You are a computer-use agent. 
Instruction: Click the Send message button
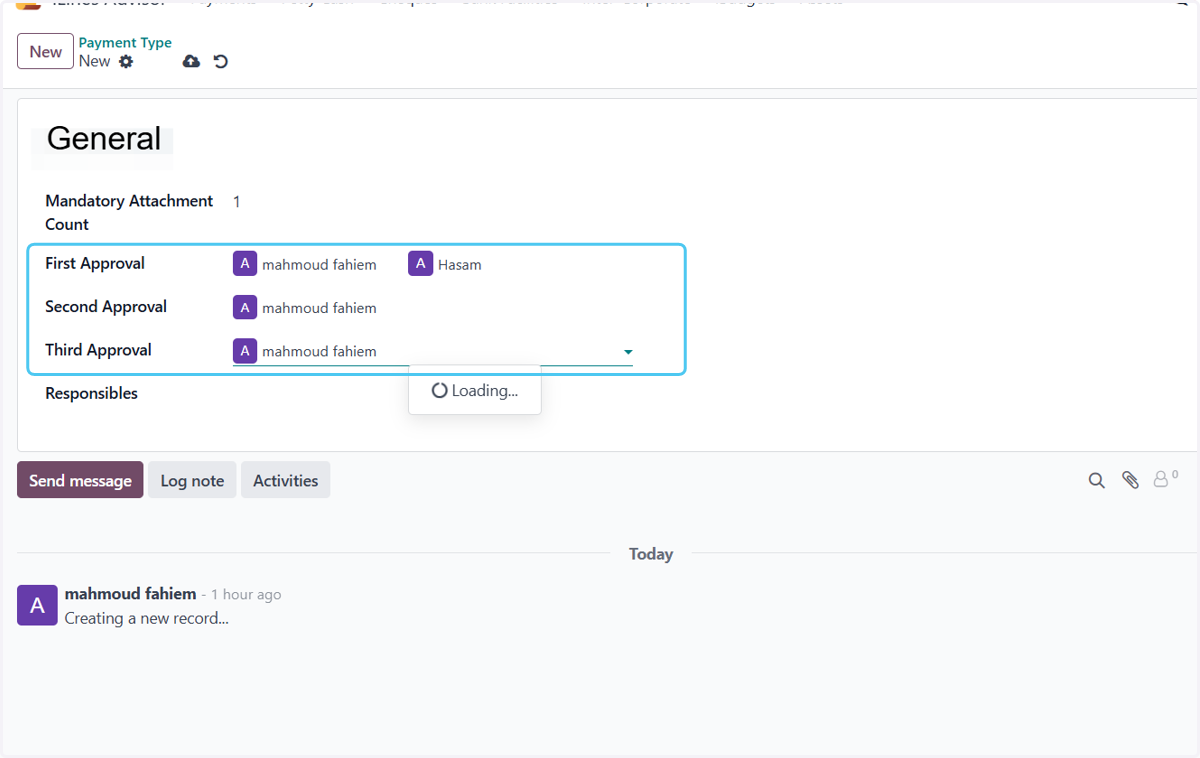click(x=80, y=481)
